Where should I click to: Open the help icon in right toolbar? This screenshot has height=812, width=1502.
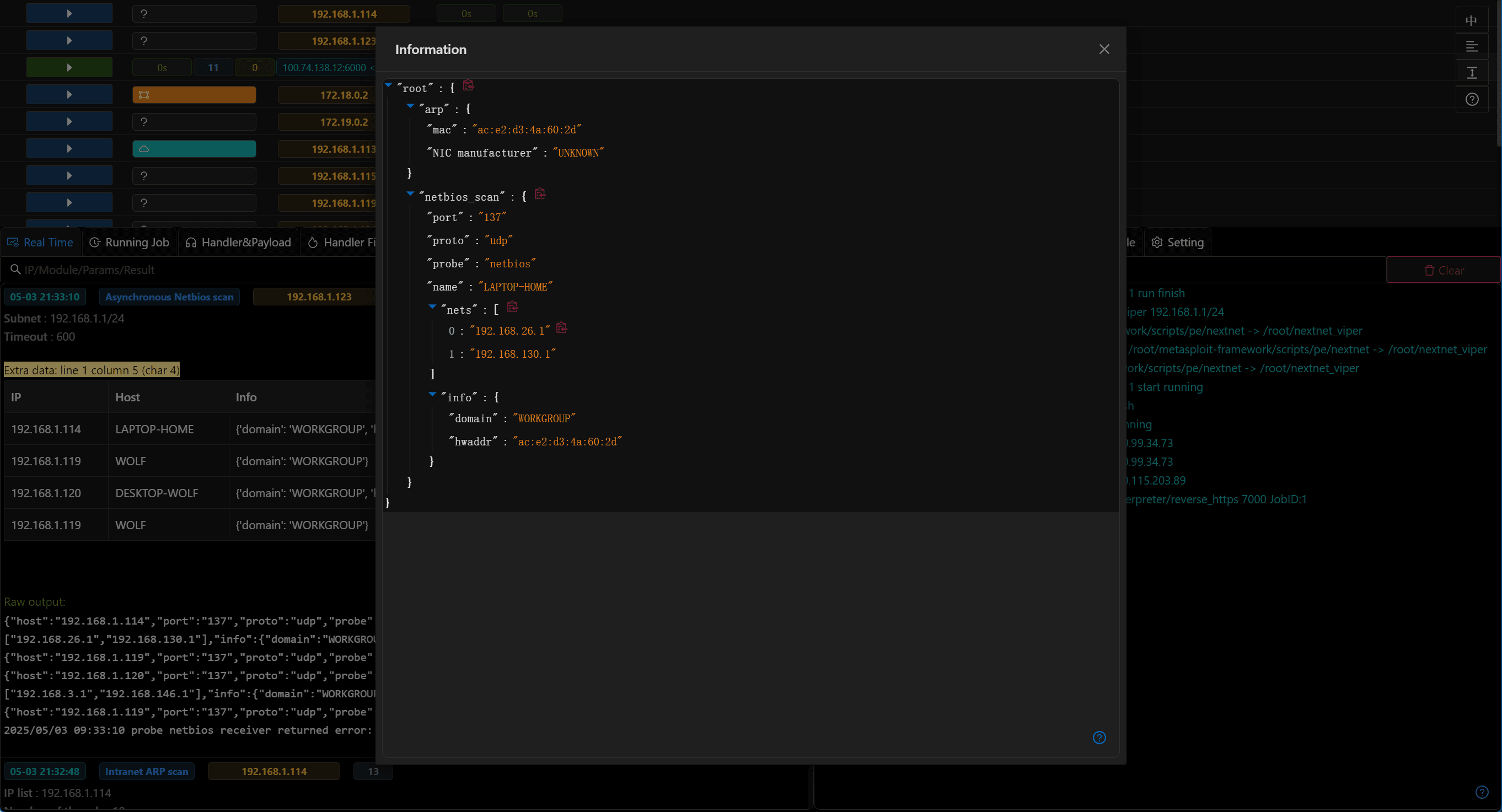tap(1472, 99)
